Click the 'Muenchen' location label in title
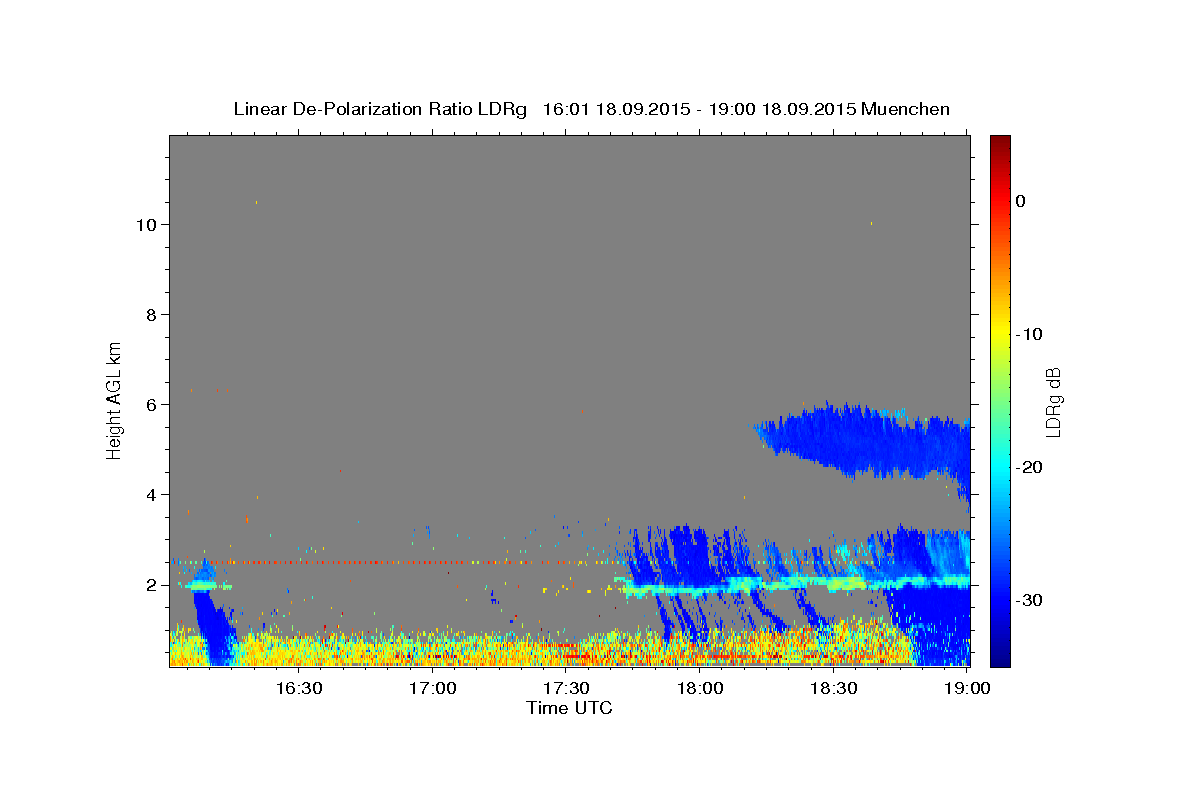The width and height of the screenshot is (1200, 800). tap(906, 109)
